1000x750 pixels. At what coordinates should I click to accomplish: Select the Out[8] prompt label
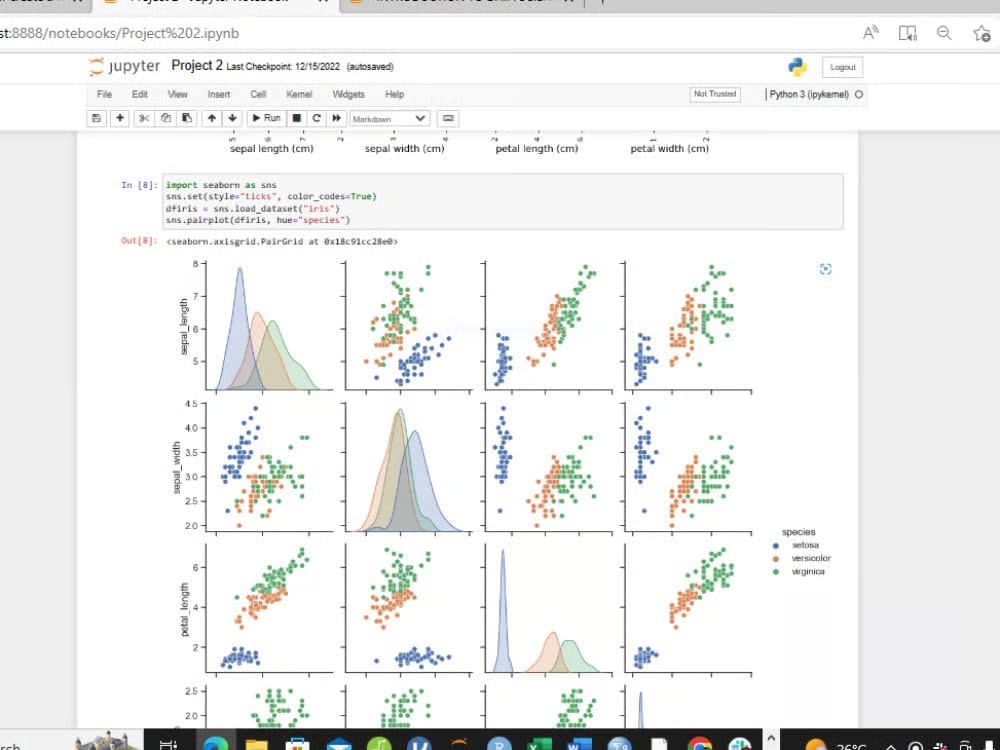point(139,241)
